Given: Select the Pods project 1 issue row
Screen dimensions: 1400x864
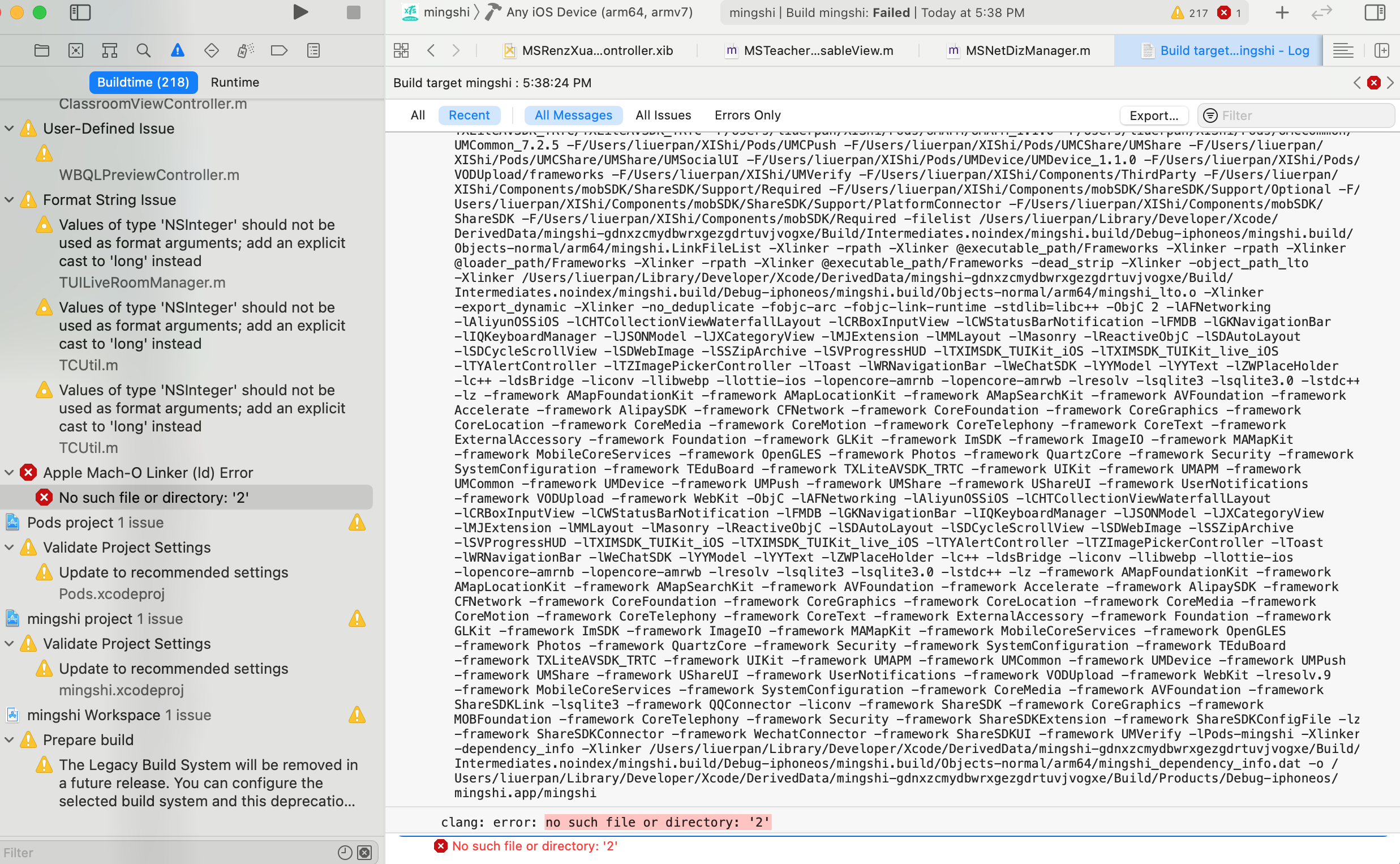Looking at the screenshot, I should pyautogui.click(x=186, y=522).
